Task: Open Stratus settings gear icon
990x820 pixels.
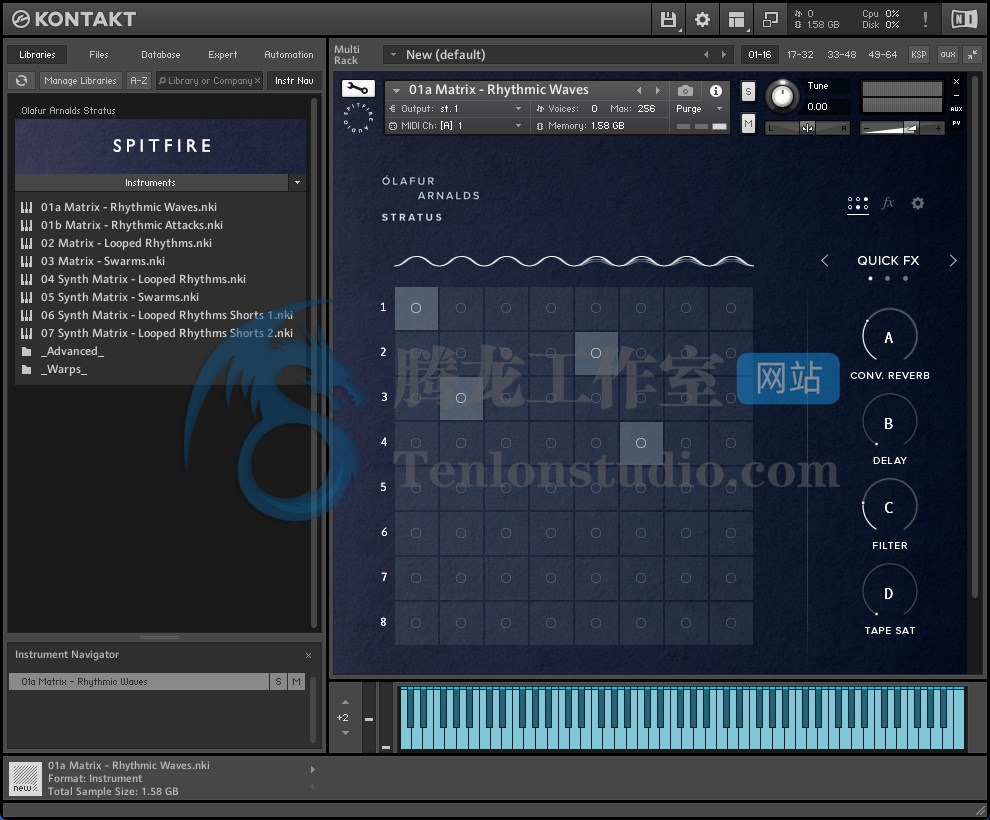Action: (917, 203)
